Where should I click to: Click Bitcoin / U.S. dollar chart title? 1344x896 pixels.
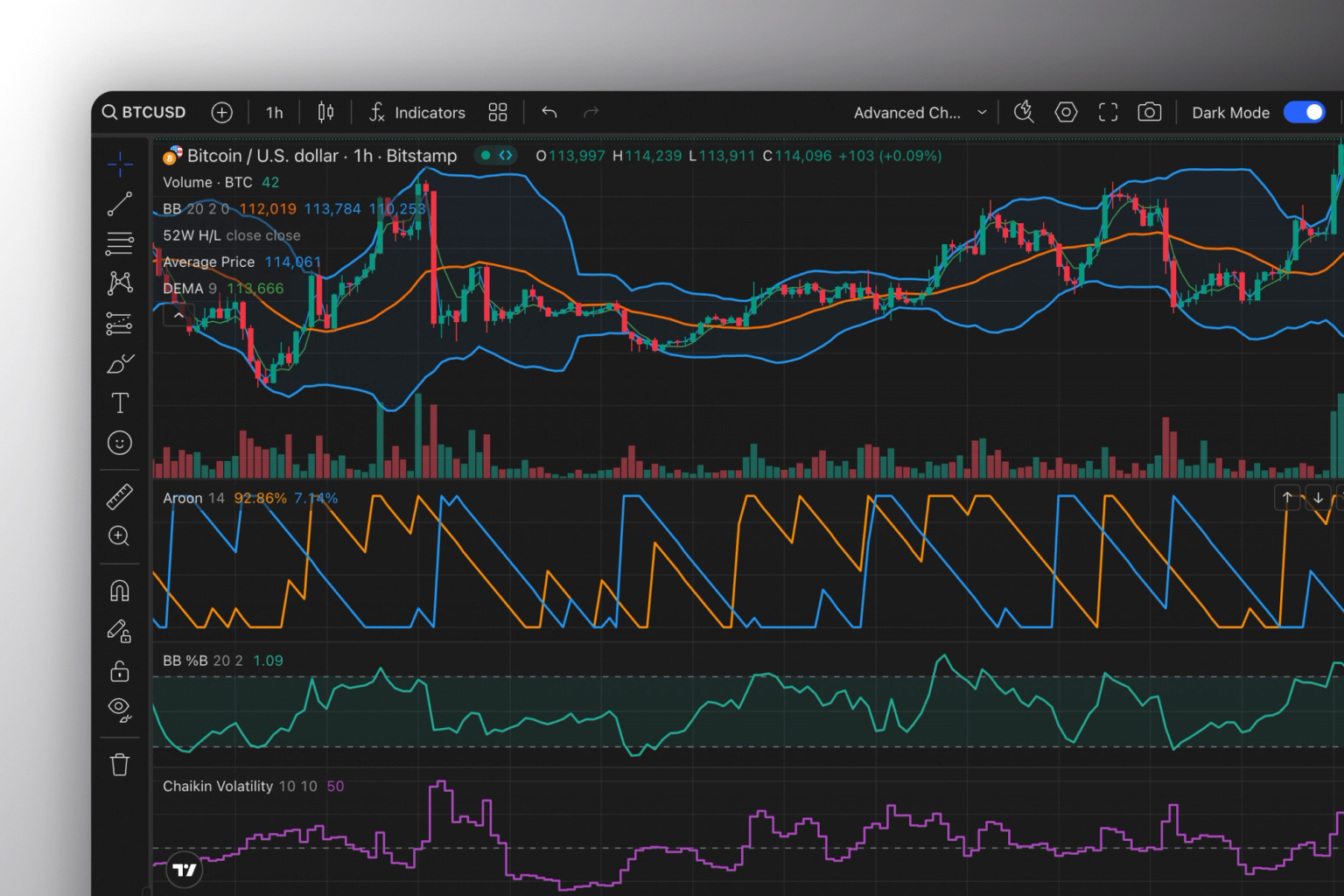coord(322,156)
